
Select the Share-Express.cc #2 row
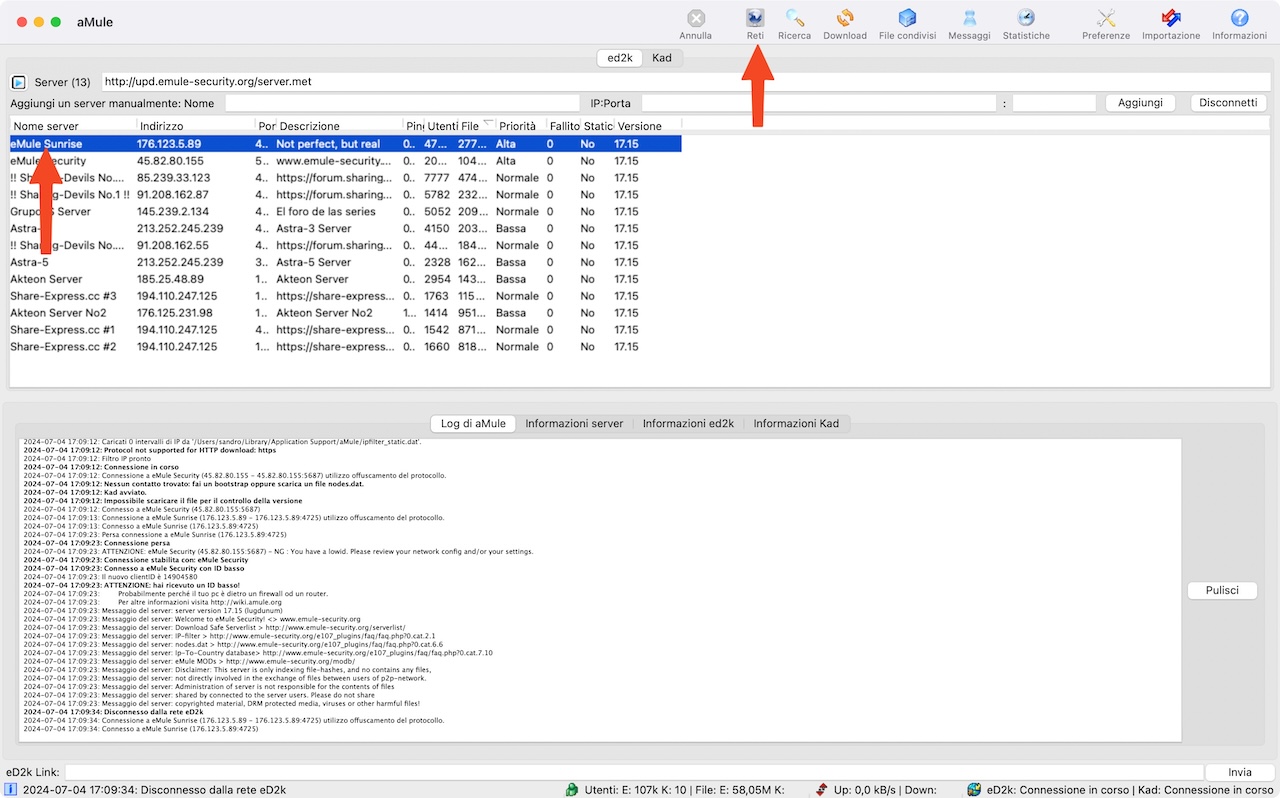pos(346,347)
